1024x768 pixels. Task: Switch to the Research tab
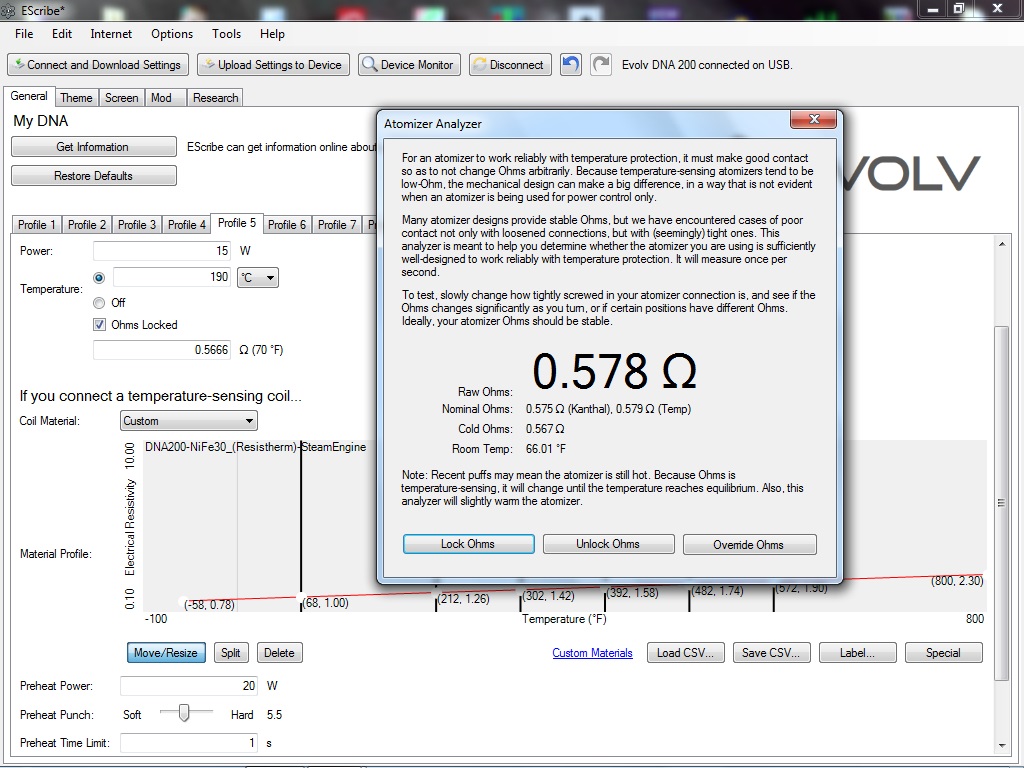click(215, 98)
